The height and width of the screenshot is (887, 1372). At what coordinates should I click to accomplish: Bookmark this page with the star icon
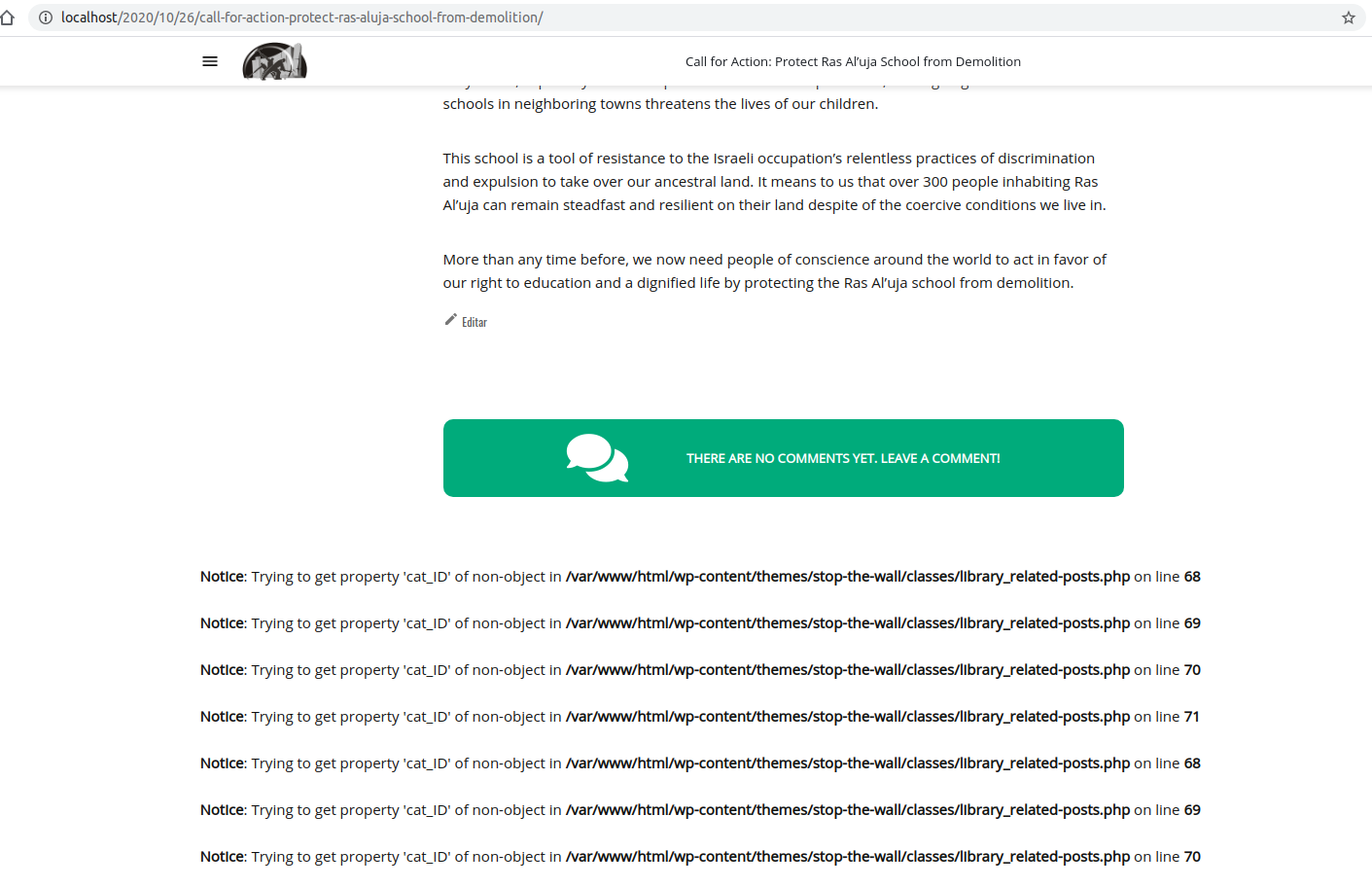click(1349, 18)
